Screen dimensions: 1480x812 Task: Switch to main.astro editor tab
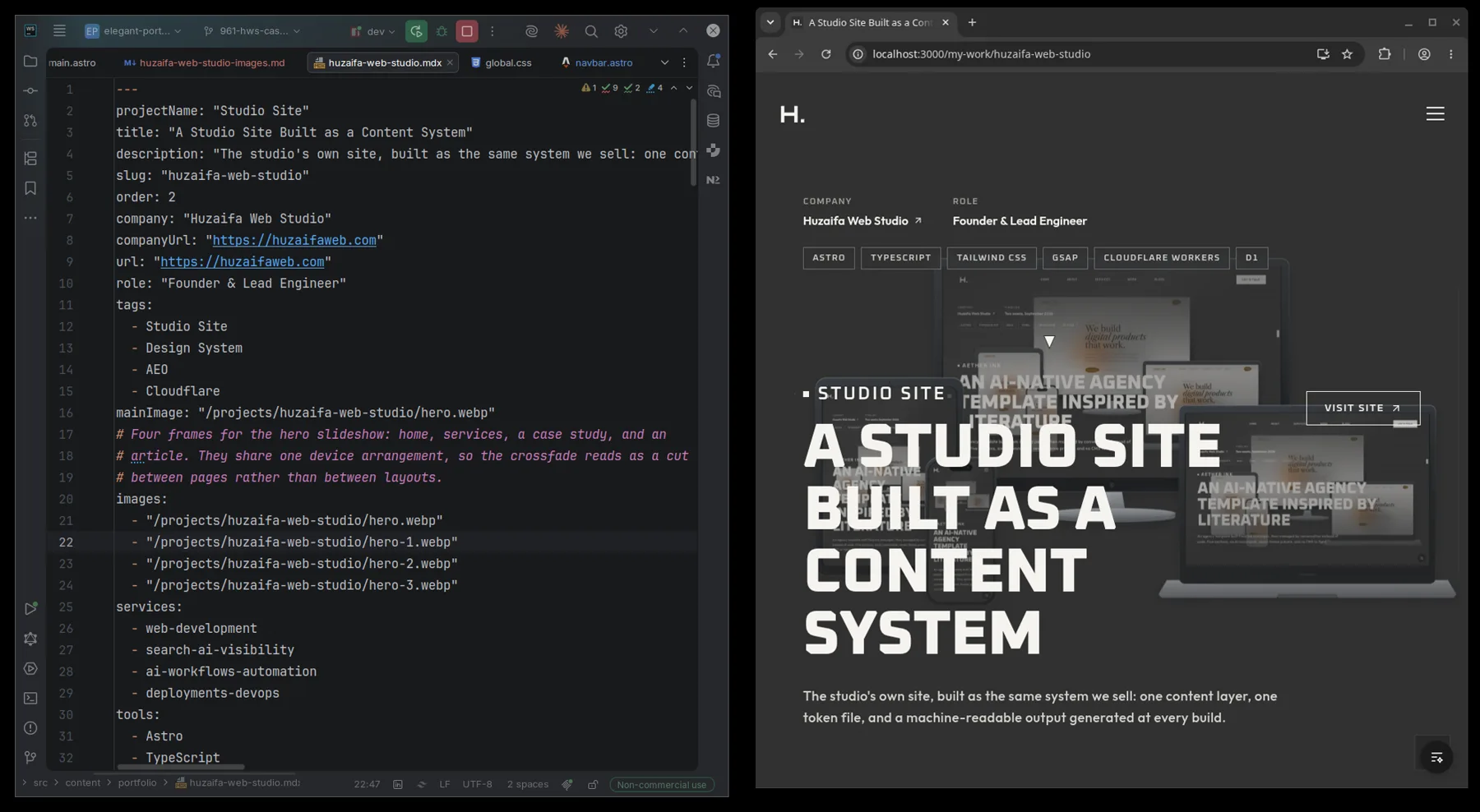[x=72, y=62]
